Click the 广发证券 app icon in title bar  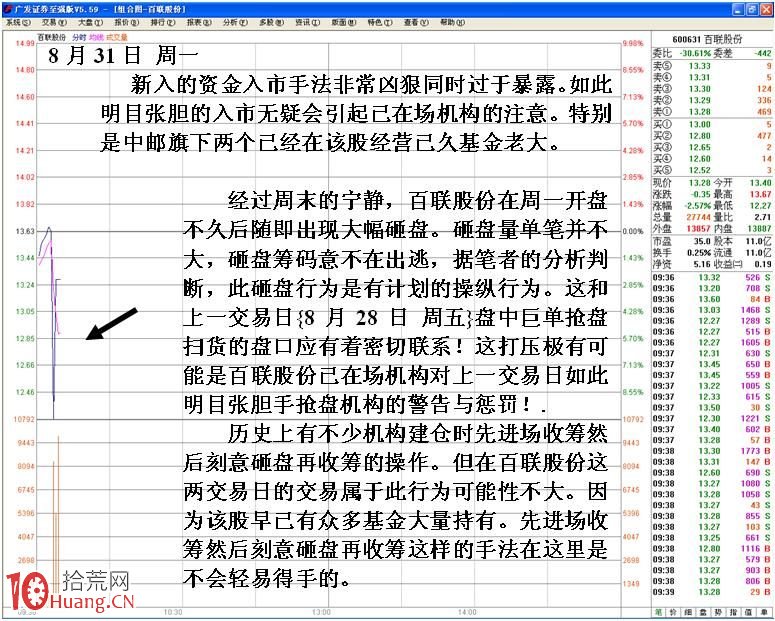(7, 9)
